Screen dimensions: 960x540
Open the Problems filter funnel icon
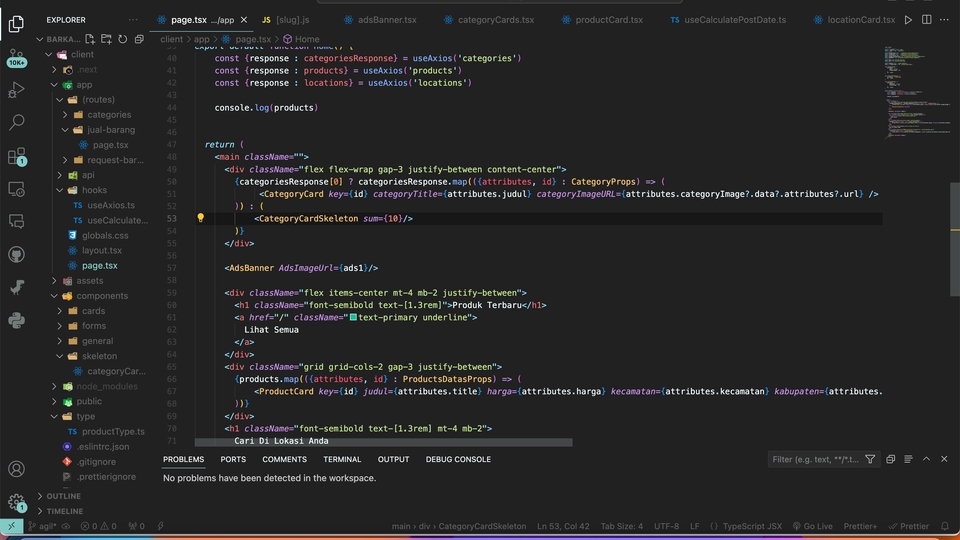(870, 459)
